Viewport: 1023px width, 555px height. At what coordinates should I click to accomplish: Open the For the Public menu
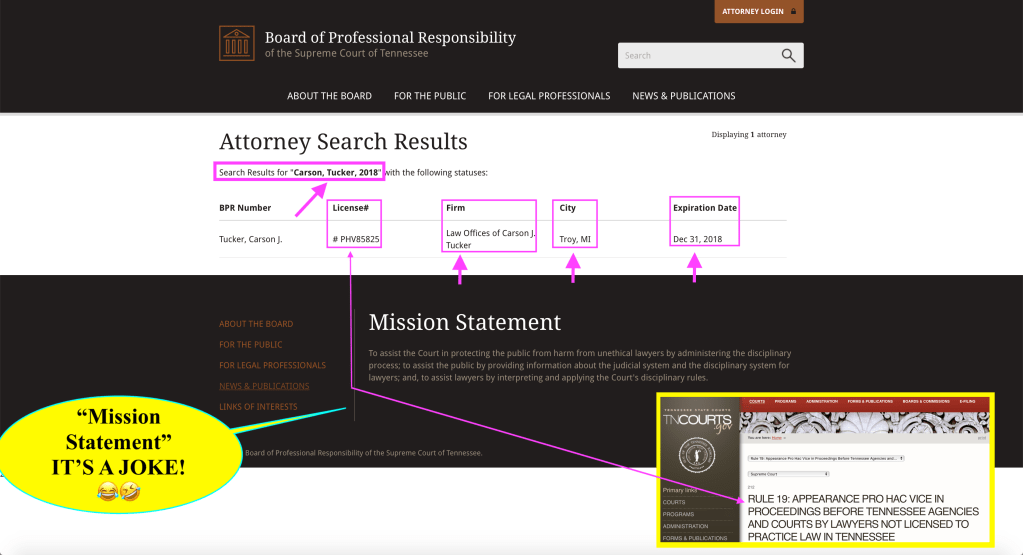(x=430, y=96)
